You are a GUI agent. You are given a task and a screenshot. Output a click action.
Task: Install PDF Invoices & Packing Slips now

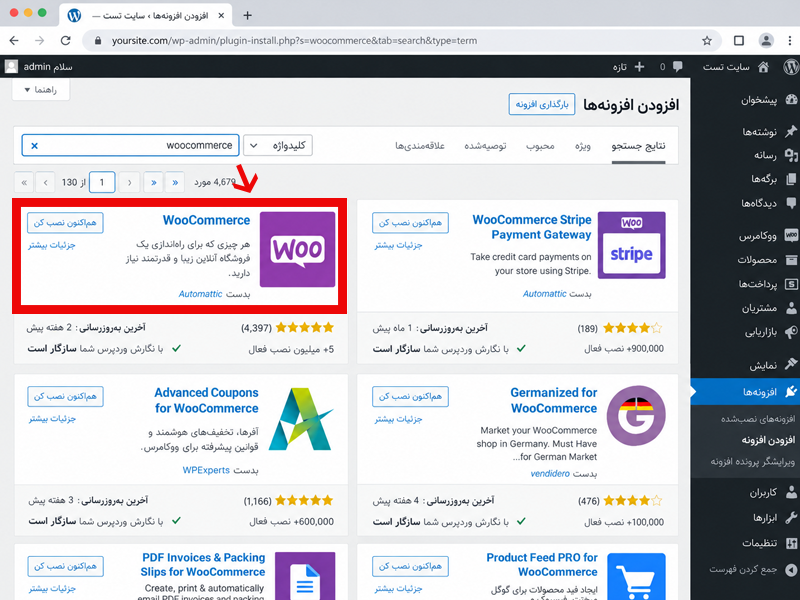point(65,566)
